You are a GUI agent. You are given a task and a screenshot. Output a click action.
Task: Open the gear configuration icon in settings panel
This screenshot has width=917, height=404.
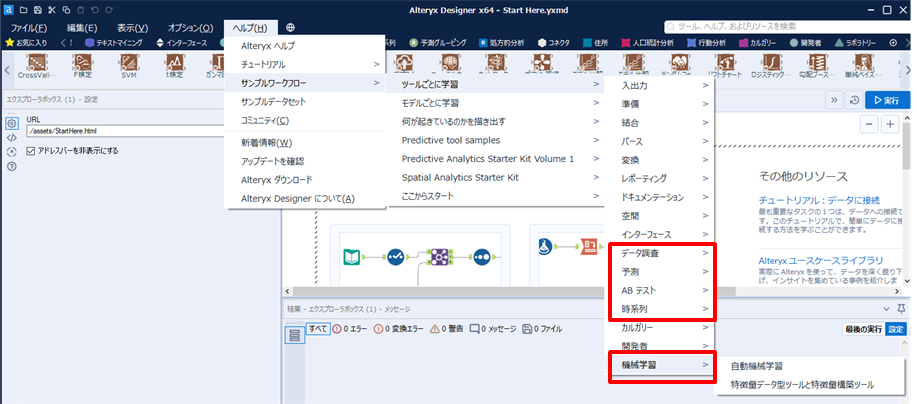tap(11, 123)
